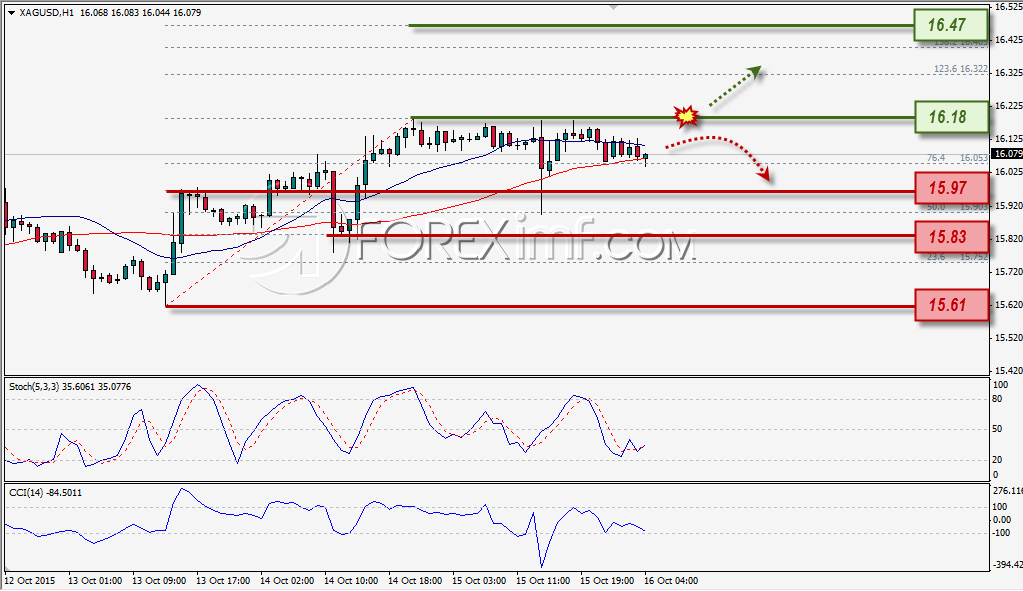Click the Fibonacci label 23.6 15.752
The width and height of the screenshot is (1023, 591).
[957, 257]
